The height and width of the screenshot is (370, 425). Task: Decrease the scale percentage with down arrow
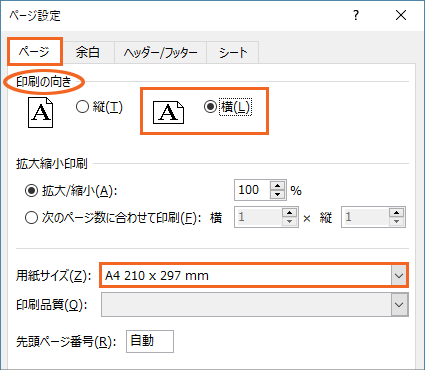(278, 195)
